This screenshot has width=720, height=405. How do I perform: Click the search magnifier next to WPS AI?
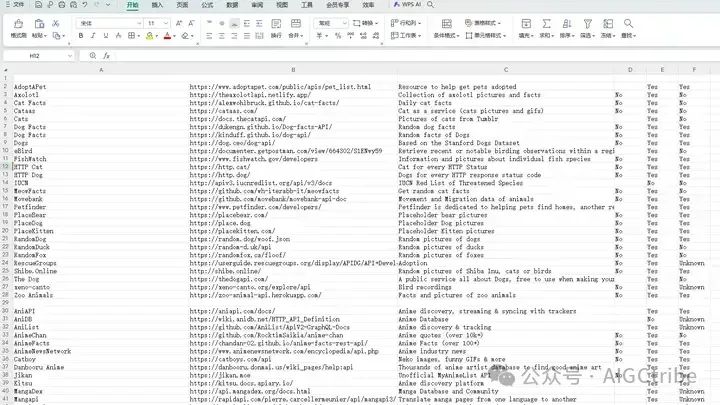430,5
